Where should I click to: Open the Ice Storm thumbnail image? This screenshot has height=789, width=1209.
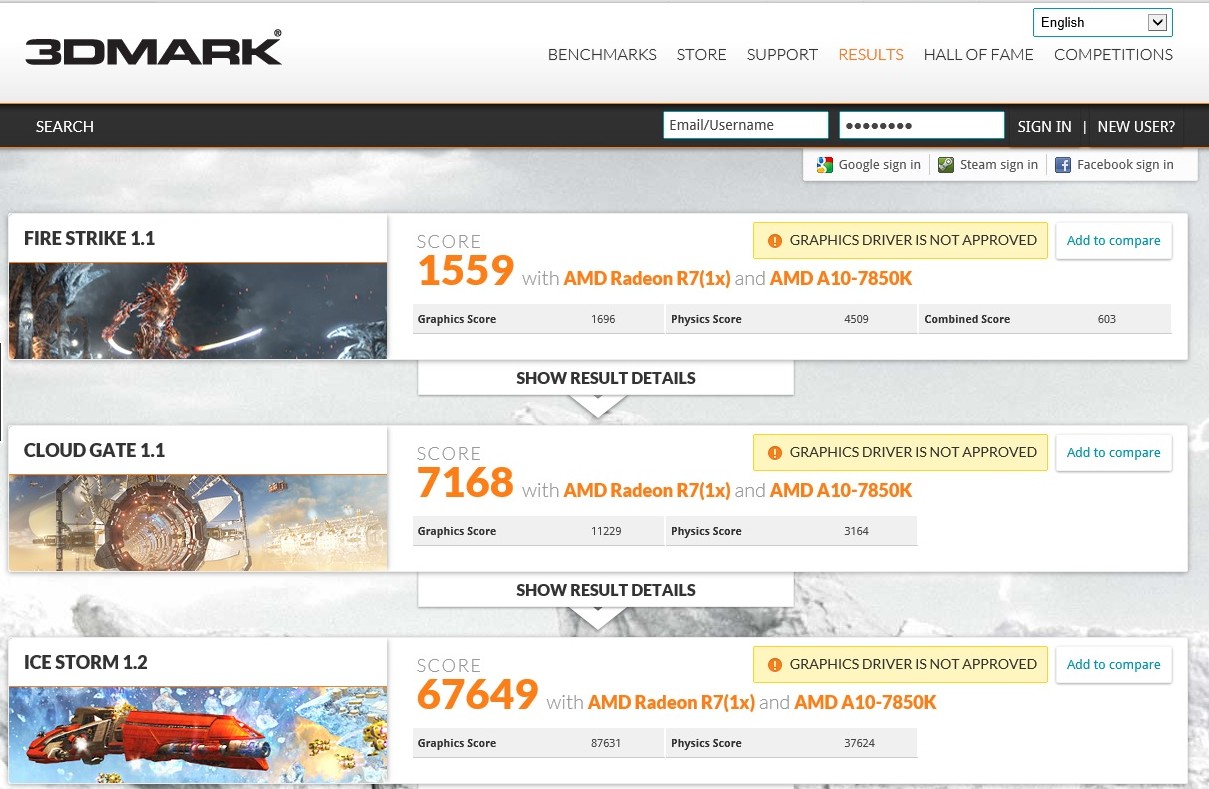198,735
